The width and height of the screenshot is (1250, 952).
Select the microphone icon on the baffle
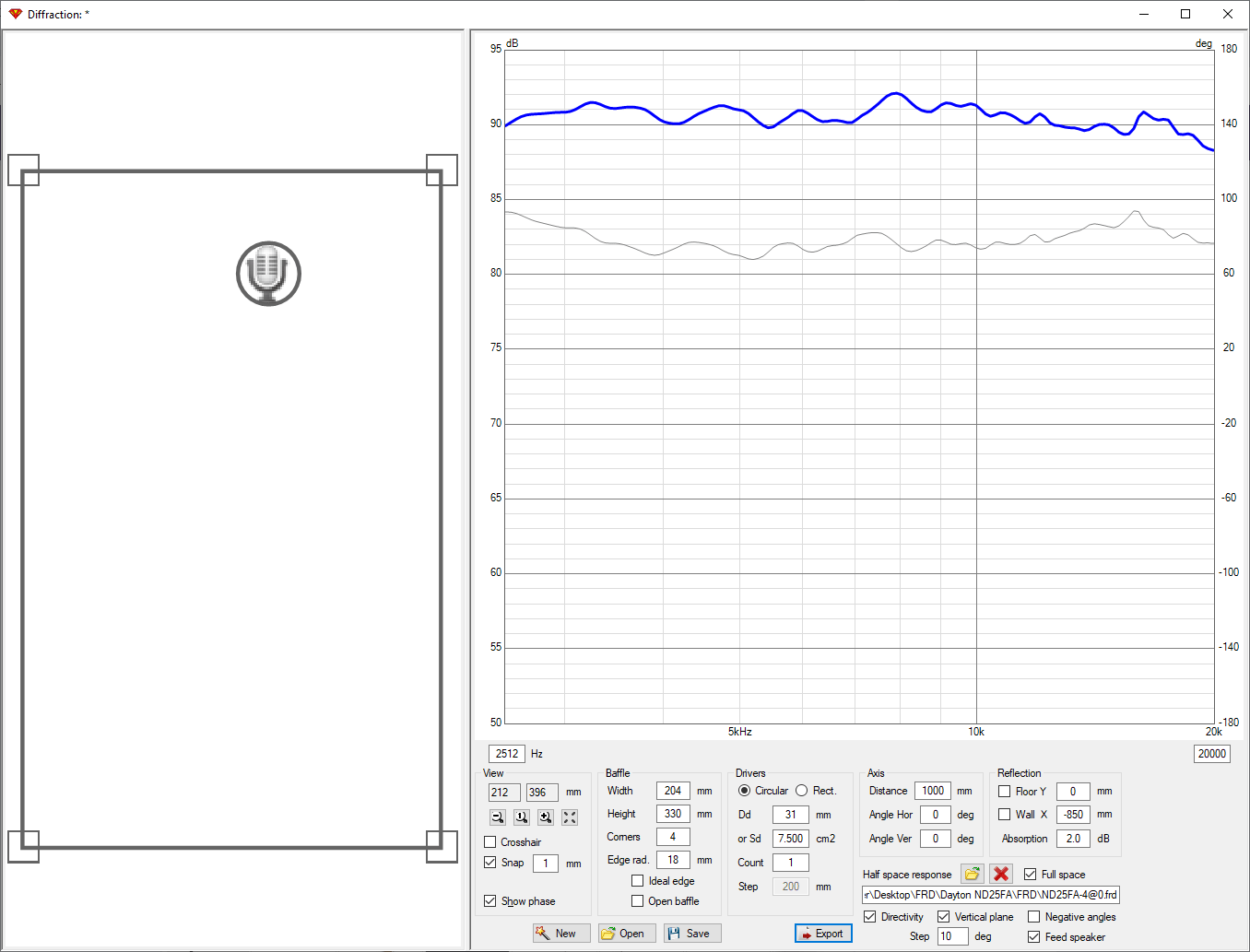(x=268, y=274)
